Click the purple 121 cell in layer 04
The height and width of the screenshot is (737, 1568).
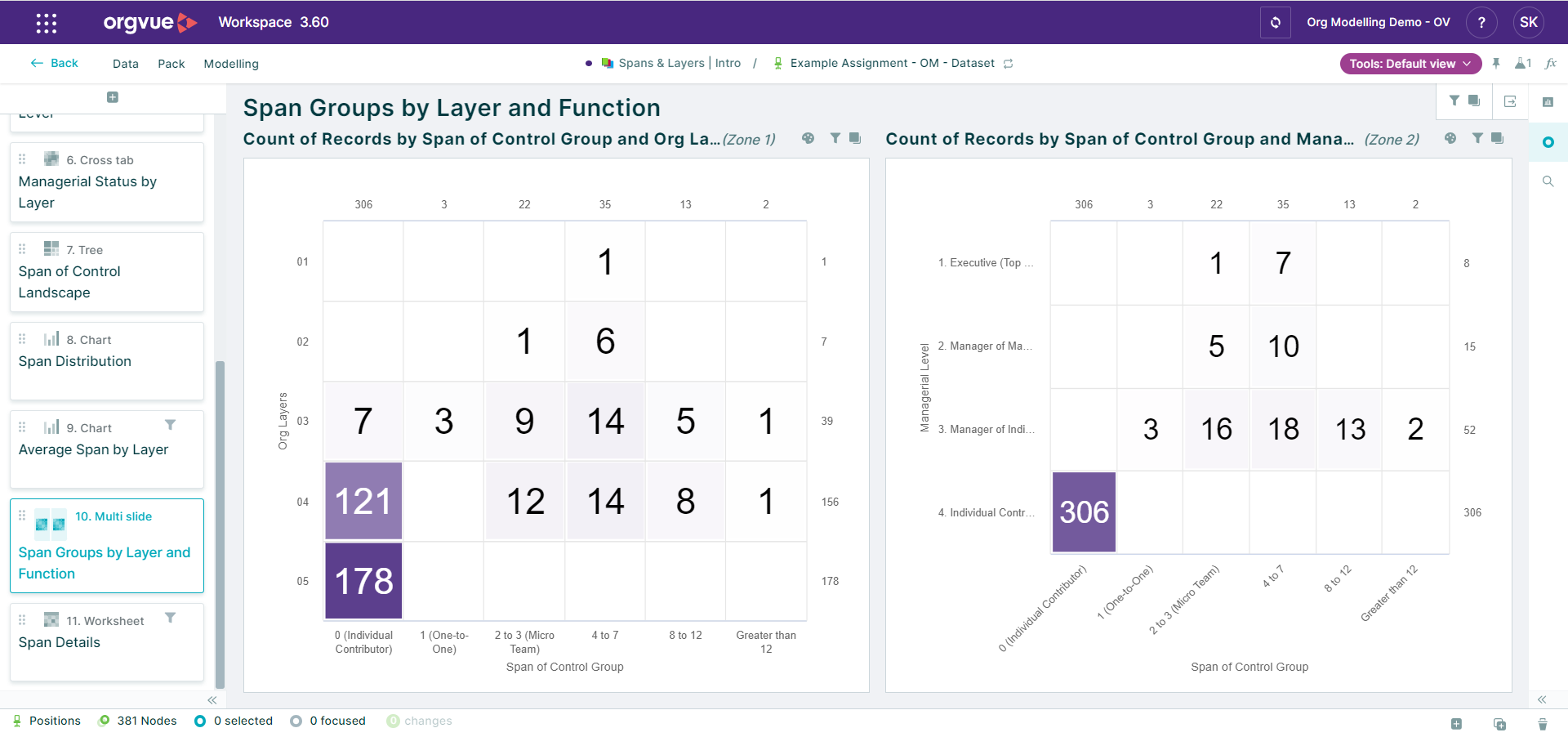pos(363,501)
